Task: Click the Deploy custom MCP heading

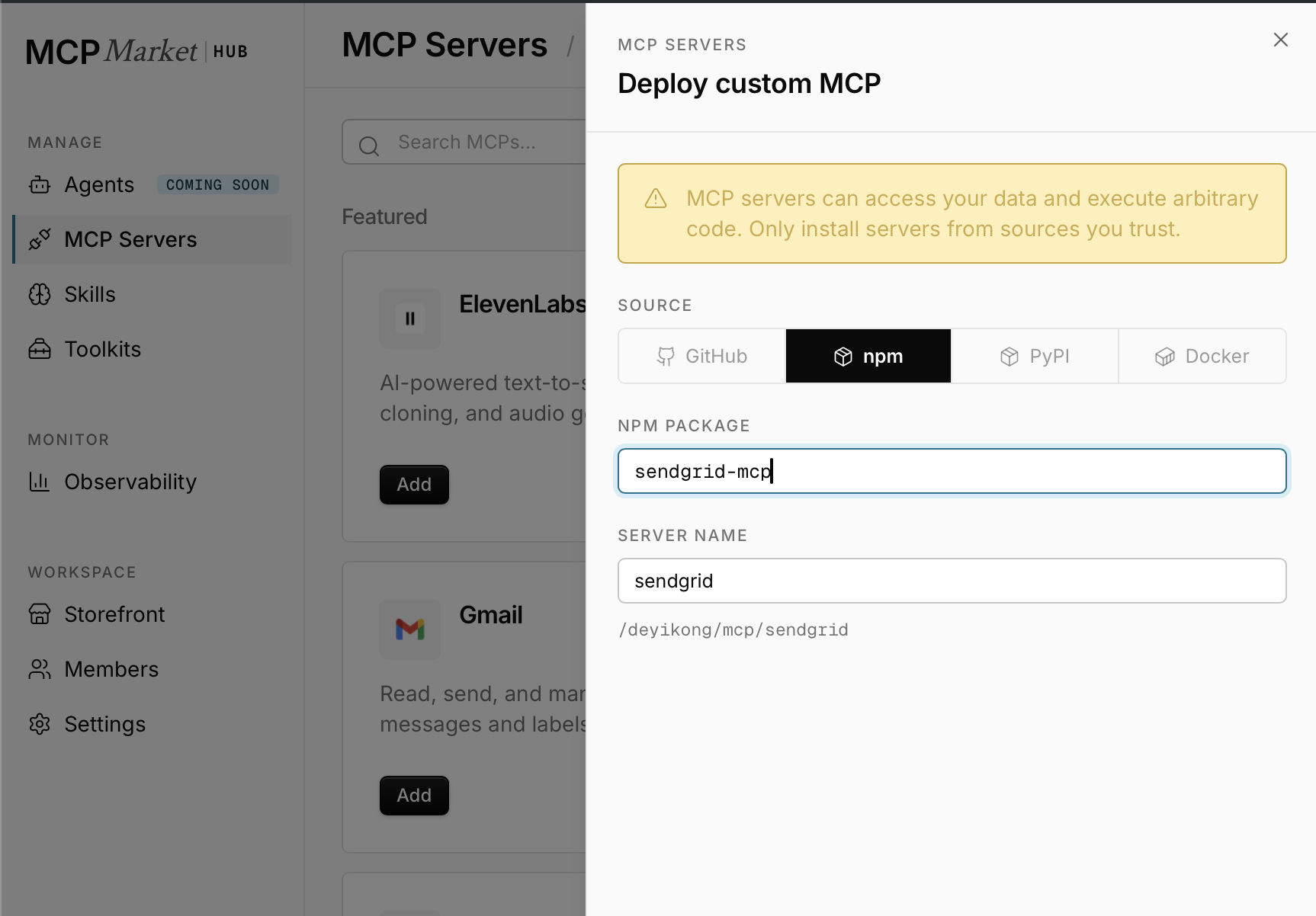Action: (749, 83)
